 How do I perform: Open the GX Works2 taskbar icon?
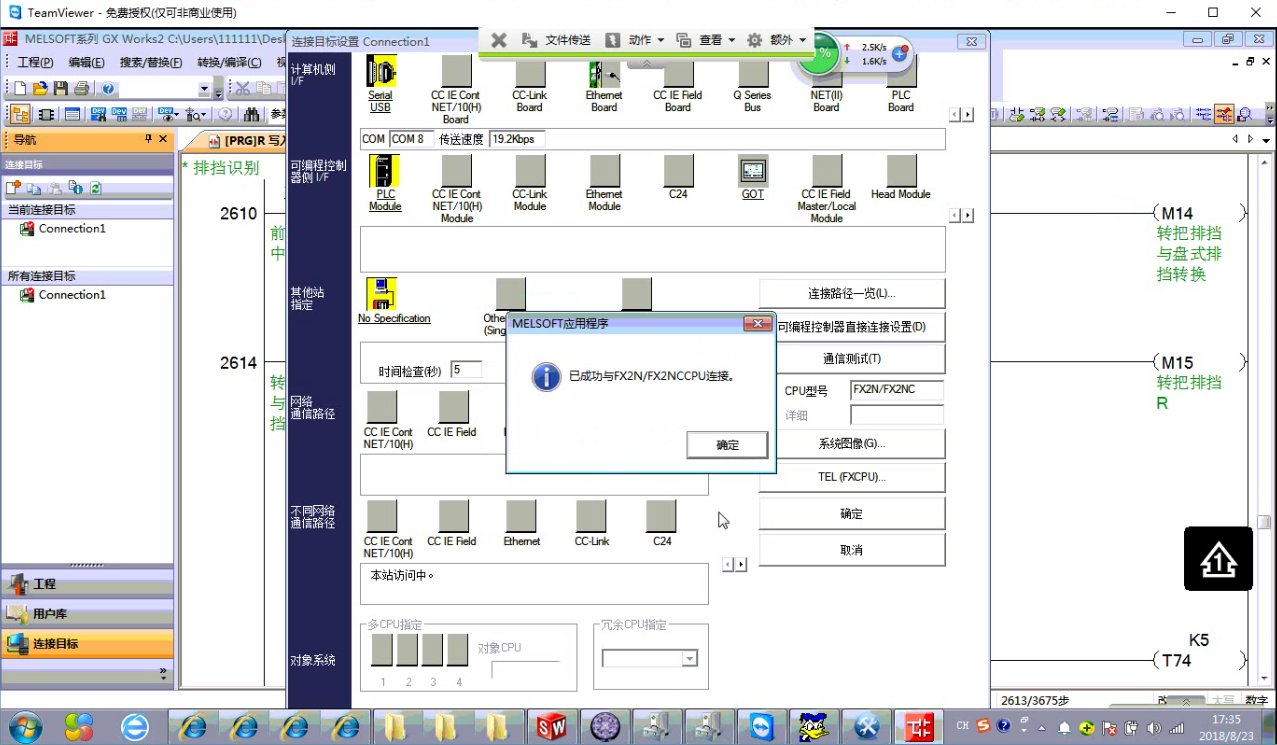coord(919,727)
